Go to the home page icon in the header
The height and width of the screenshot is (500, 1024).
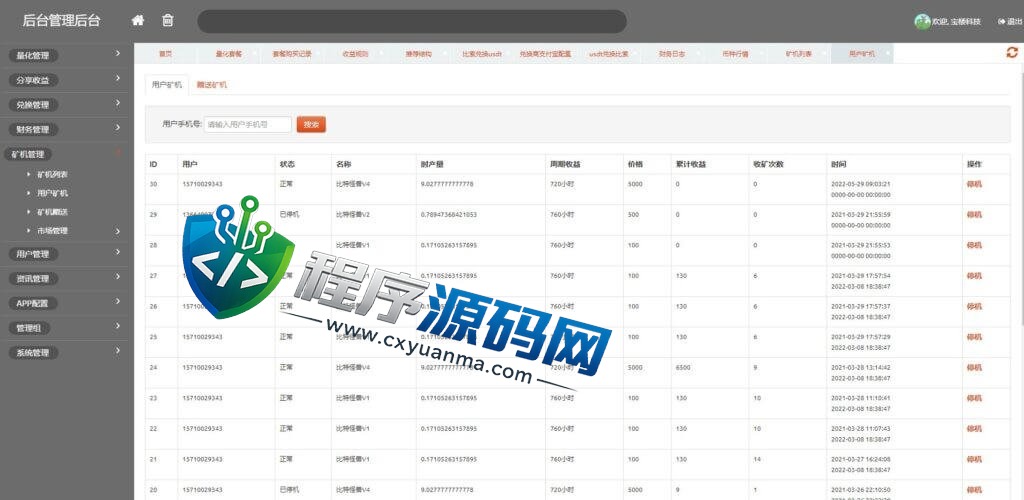(138, 20)
